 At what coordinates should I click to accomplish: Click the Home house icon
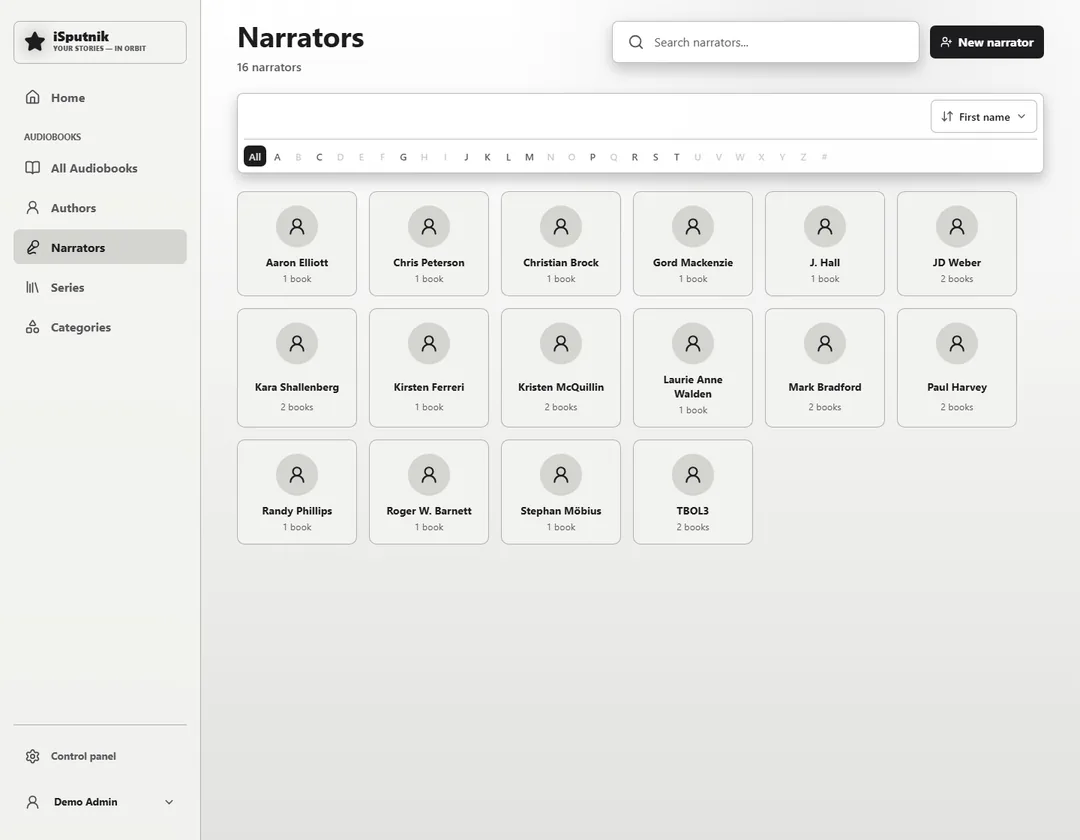(32, 97)
